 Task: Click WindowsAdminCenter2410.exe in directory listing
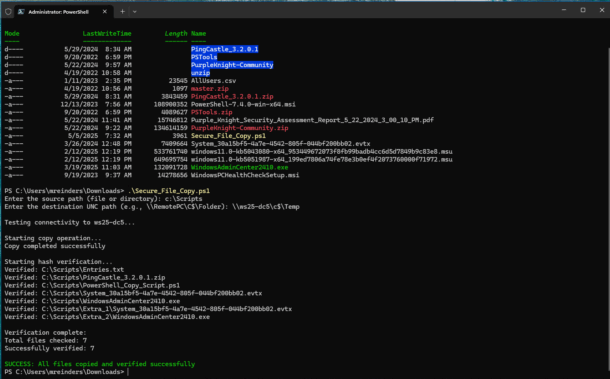(239, 167)
